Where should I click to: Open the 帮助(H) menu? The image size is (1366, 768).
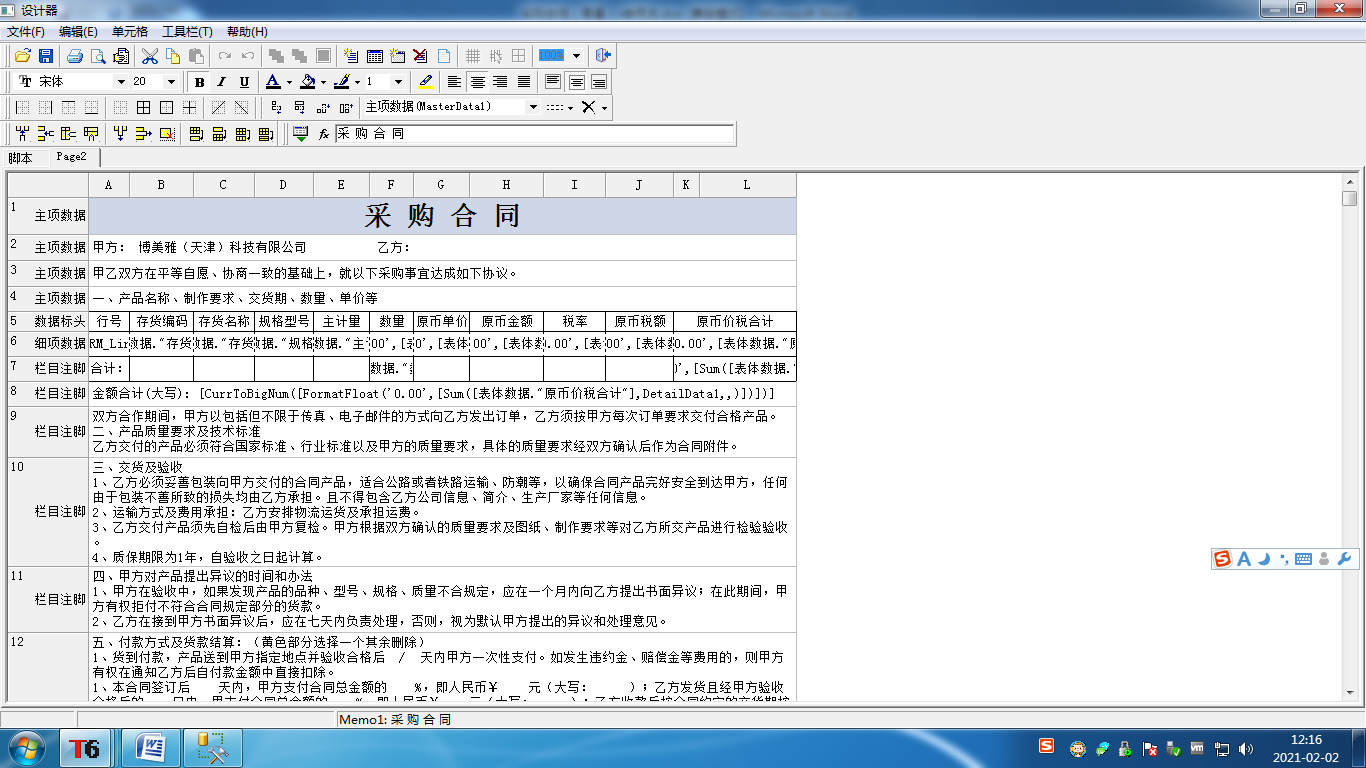coord(247,32)
